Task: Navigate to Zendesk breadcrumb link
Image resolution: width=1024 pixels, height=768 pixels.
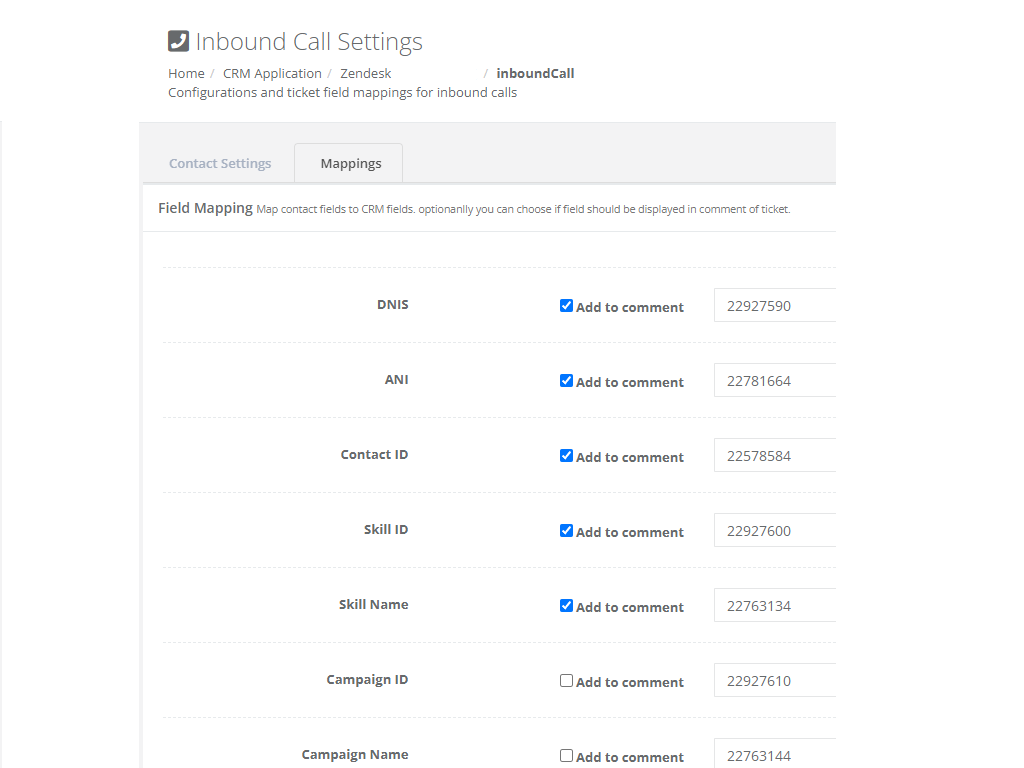Action: (x=365, y=73)
